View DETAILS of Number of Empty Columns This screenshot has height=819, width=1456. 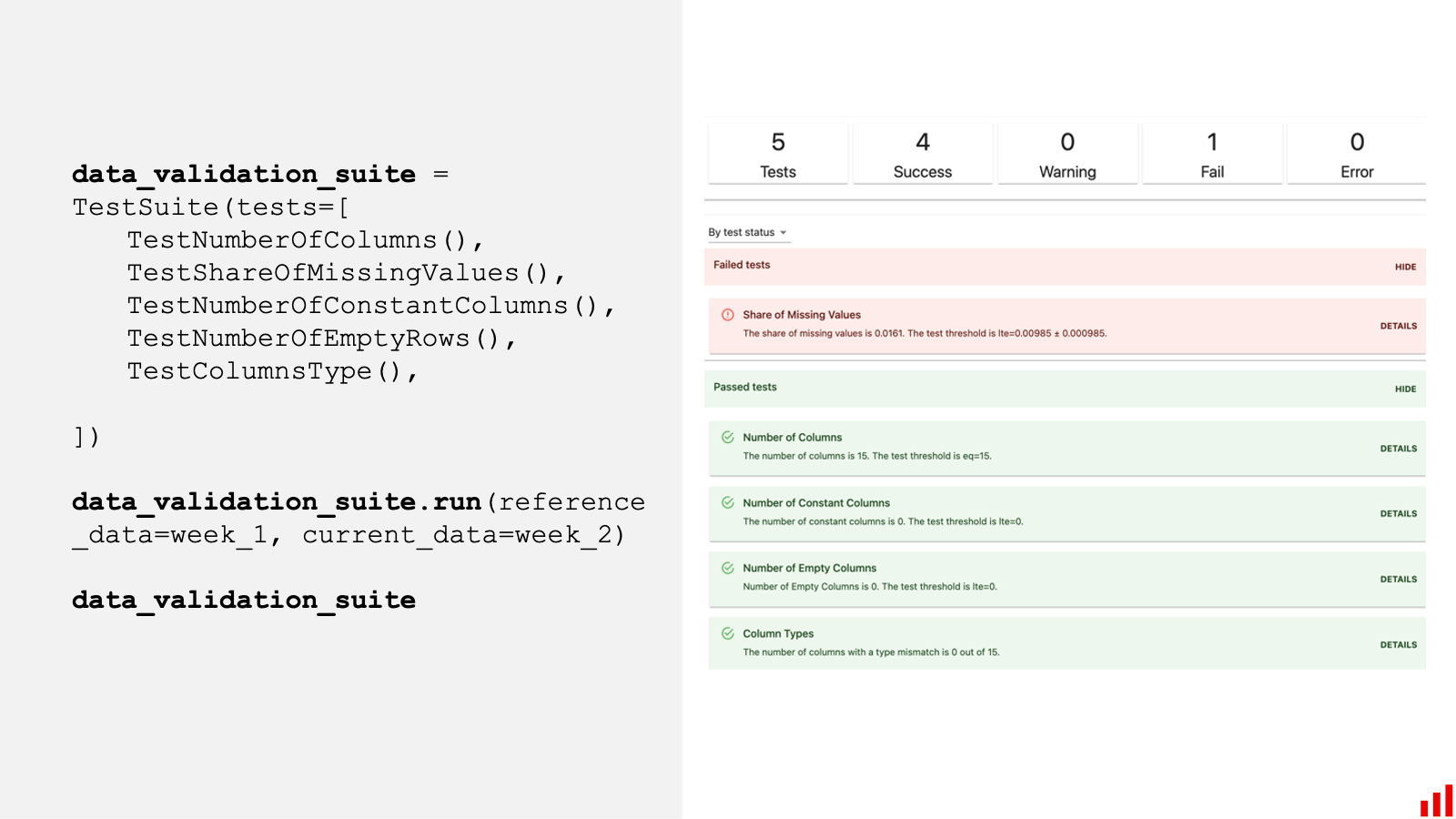[1399, 579]
